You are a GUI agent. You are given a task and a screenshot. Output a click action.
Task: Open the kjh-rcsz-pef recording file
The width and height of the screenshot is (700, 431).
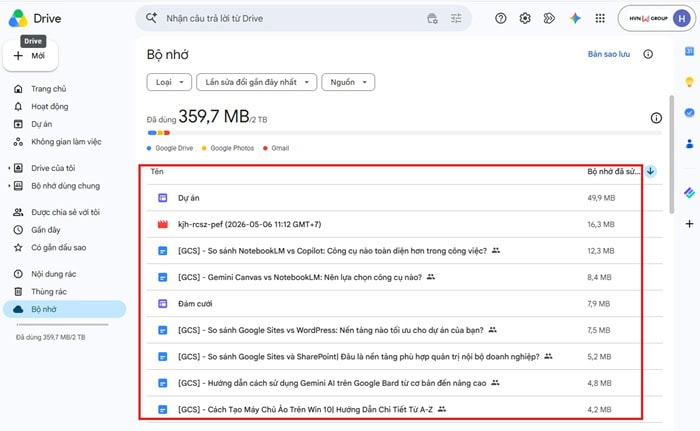coord(404,224)
